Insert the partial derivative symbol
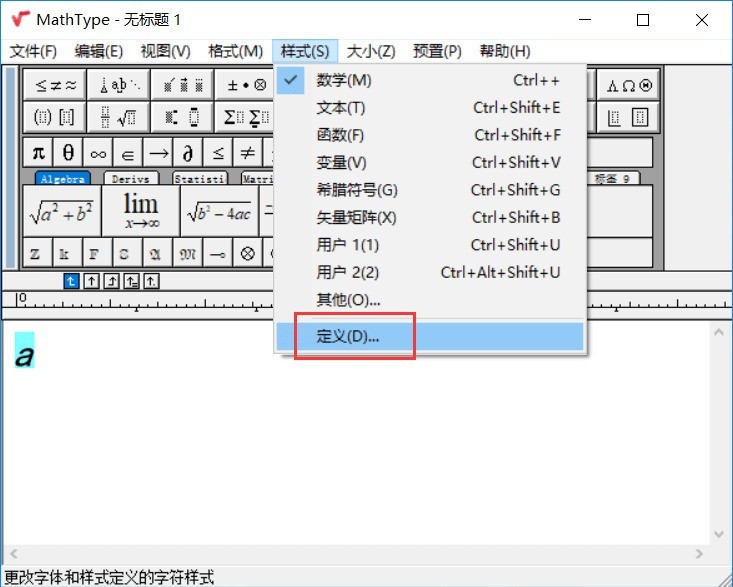This screenshot has width=733, height=587. 188,152
